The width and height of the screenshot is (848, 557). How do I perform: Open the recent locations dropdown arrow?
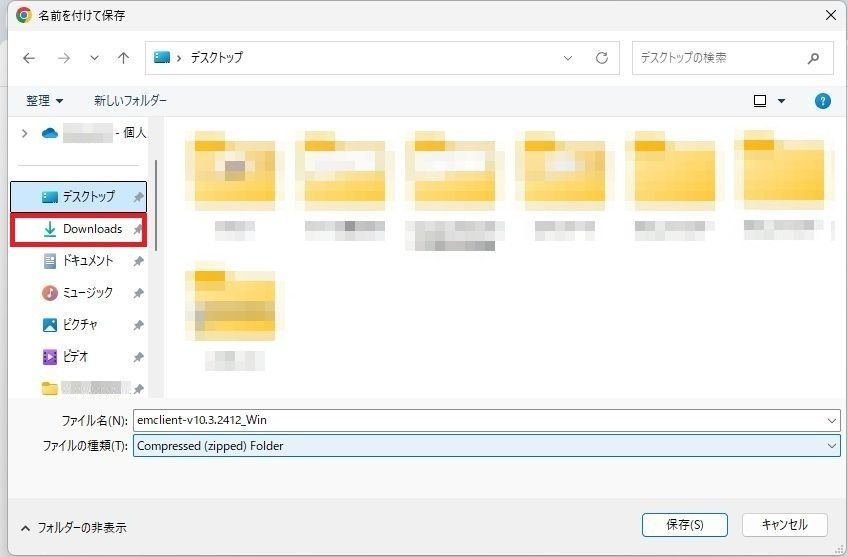coord(94,58)
